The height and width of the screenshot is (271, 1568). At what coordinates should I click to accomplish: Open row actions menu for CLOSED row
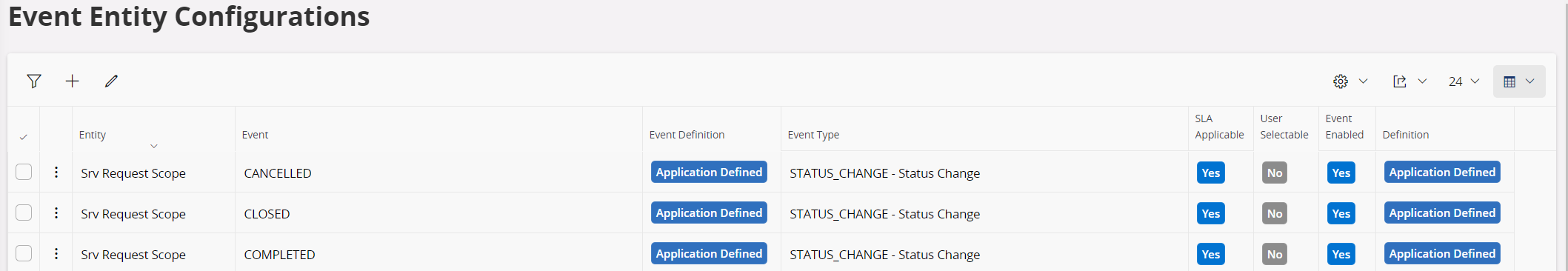(56, 213)
